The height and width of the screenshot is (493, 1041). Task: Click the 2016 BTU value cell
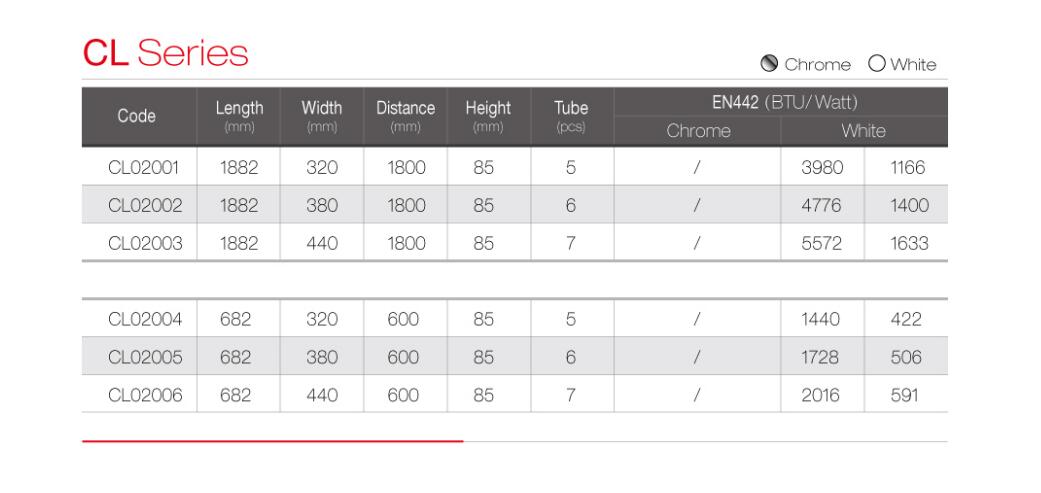[821, 395]
